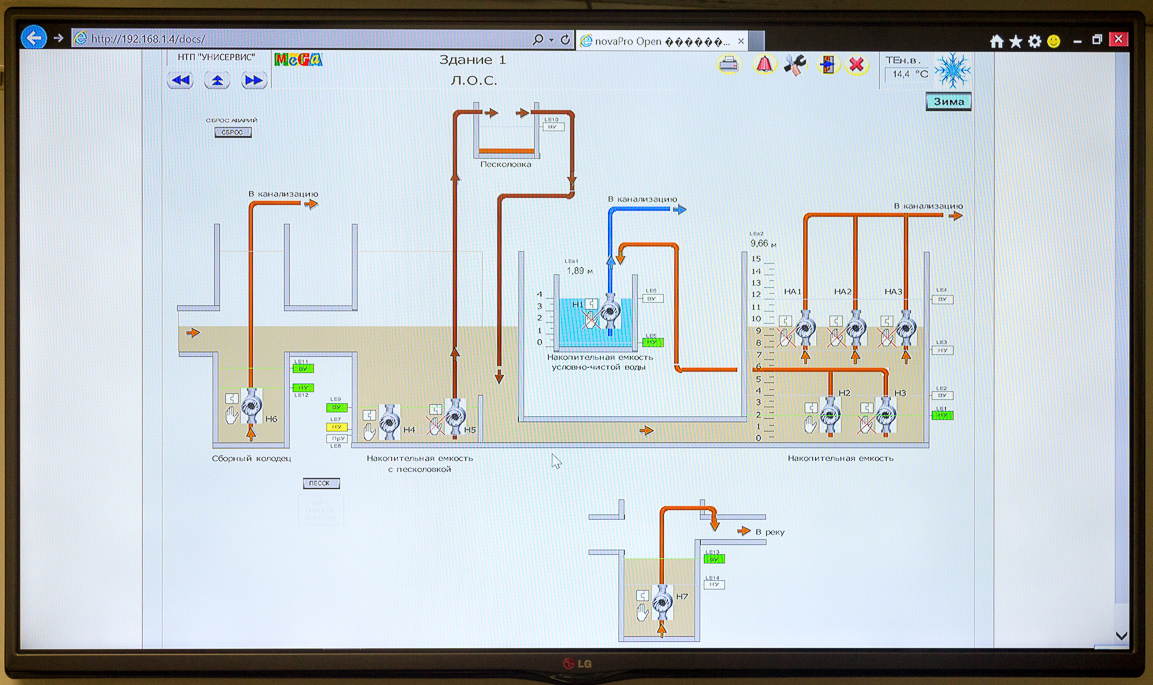Toggle crossed-out hand mode for pump H5
Viewport: 1153px width, 685px height.
pyautogui.click(x=435, y=428)
